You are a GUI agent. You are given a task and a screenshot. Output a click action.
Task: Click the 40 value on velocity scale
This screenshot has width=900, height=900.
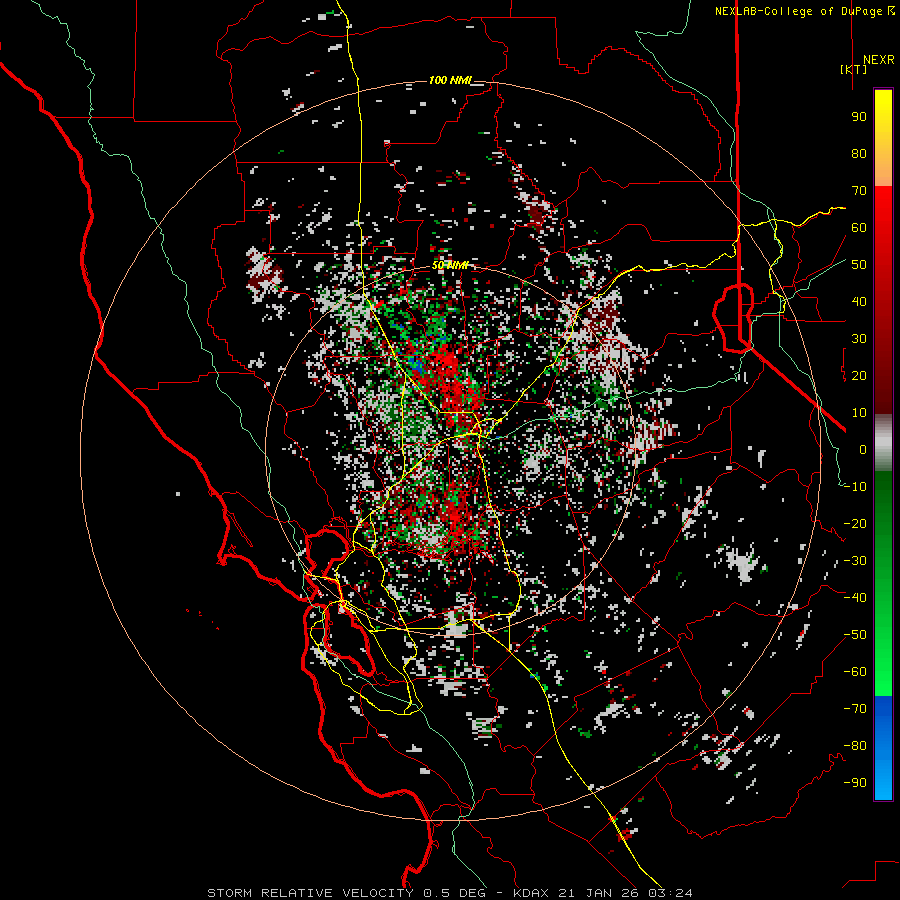(x=859, y=302)
